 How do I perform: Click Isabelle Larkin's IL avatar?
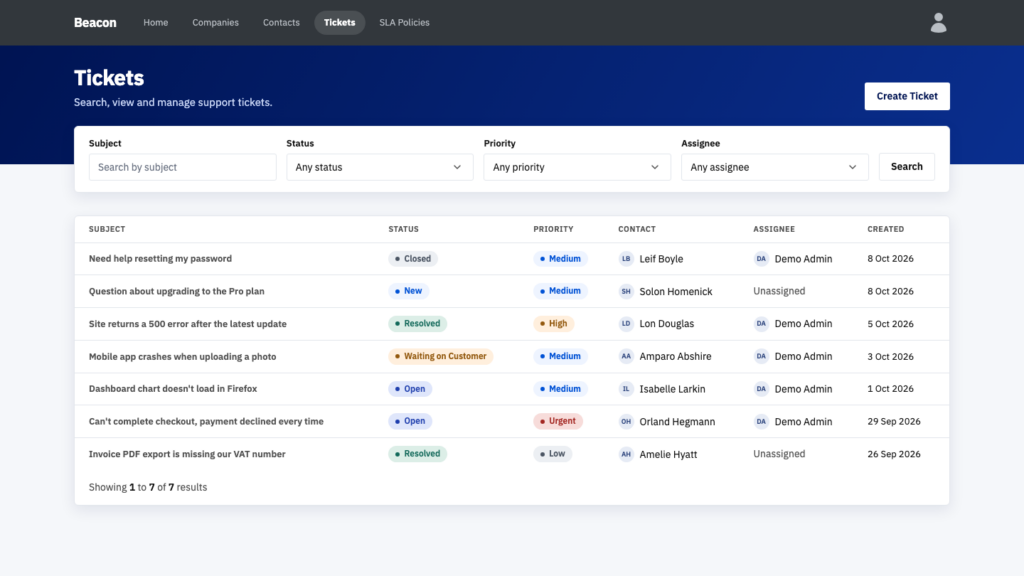pyautogui.click(x=626, y=389)
